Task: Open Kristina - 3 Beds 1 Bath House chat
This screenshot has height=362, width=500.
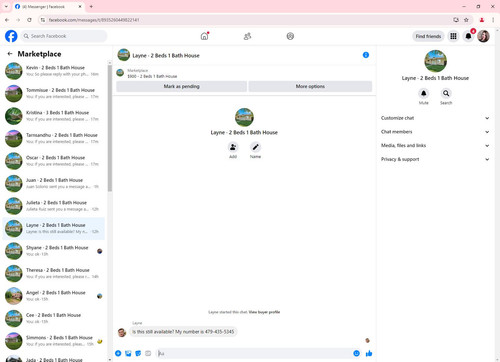Action: [x=54, y=116]
